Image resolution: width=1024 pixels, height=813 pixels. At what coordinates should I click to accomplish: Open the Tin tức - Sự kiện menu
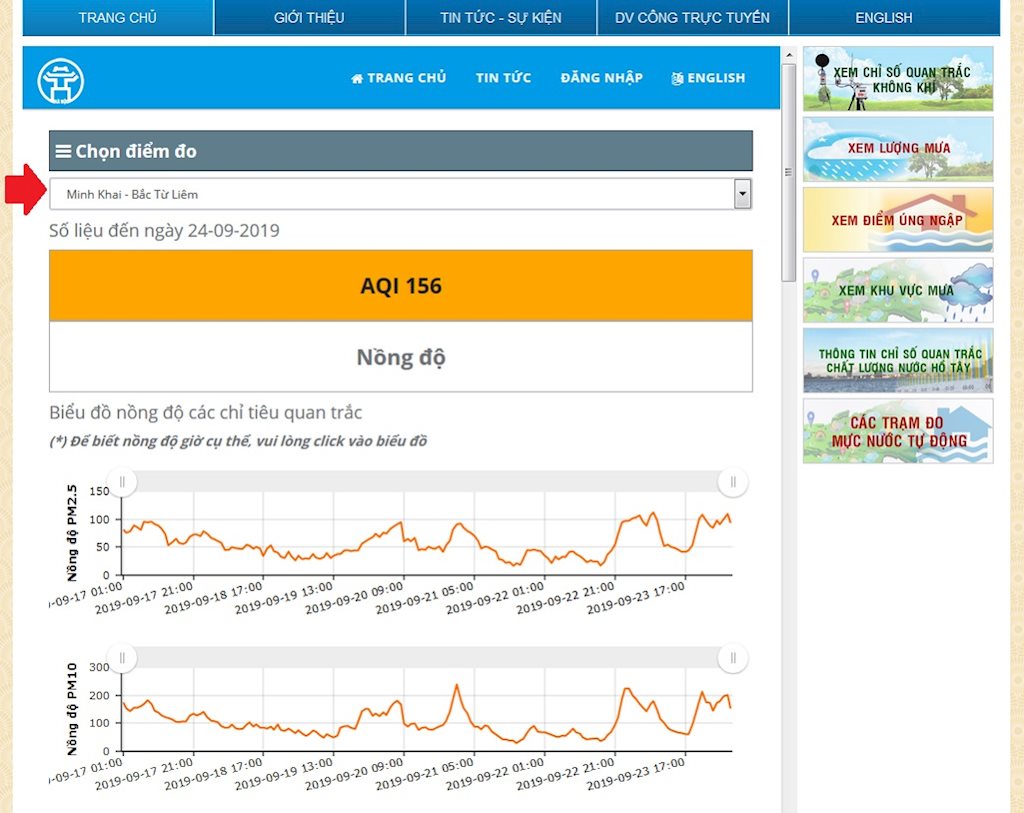pyautogui.click(x=501, y=18)
